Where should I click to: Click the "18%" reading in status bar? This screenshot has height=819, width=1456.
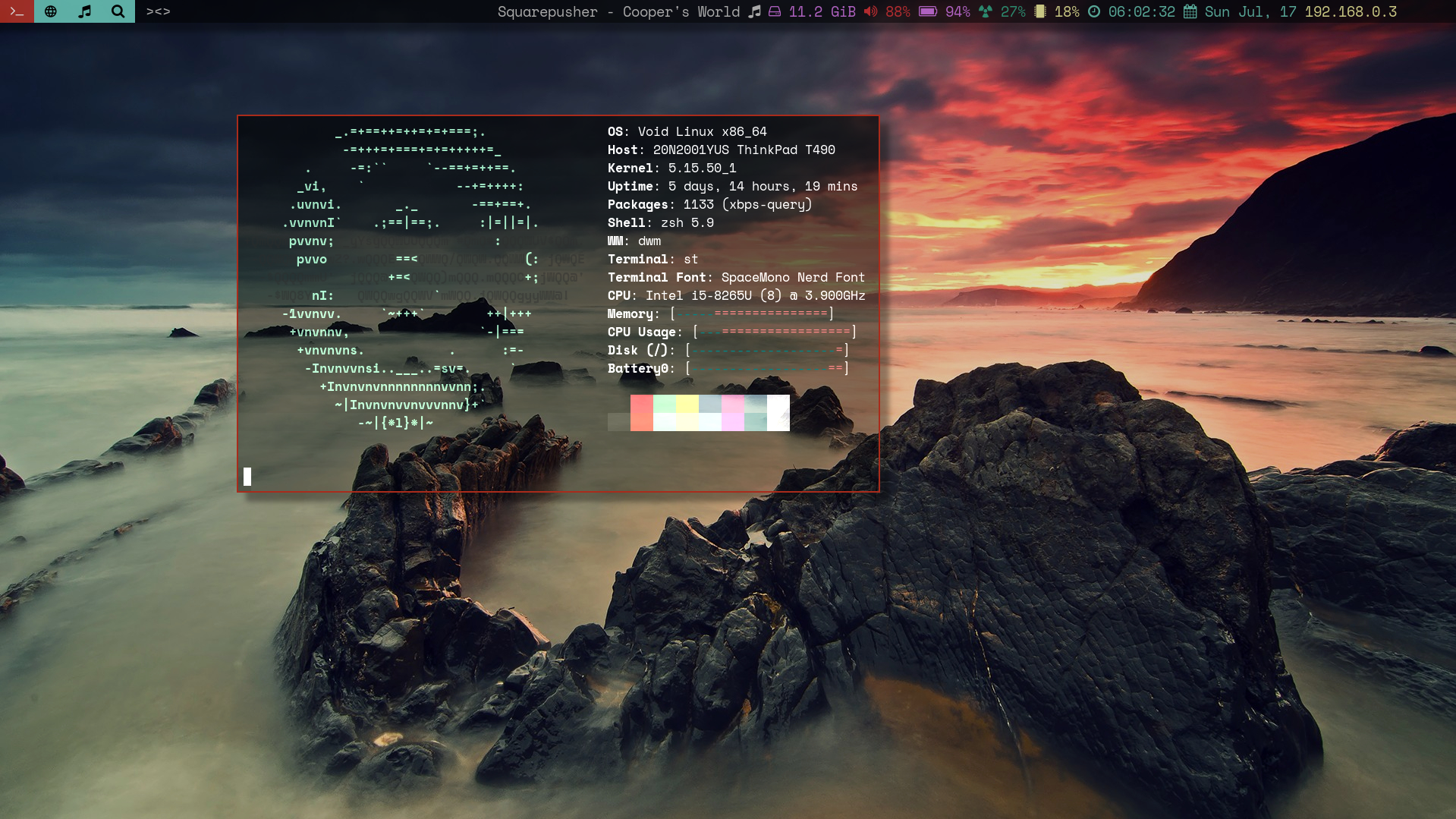point(1067,11)
